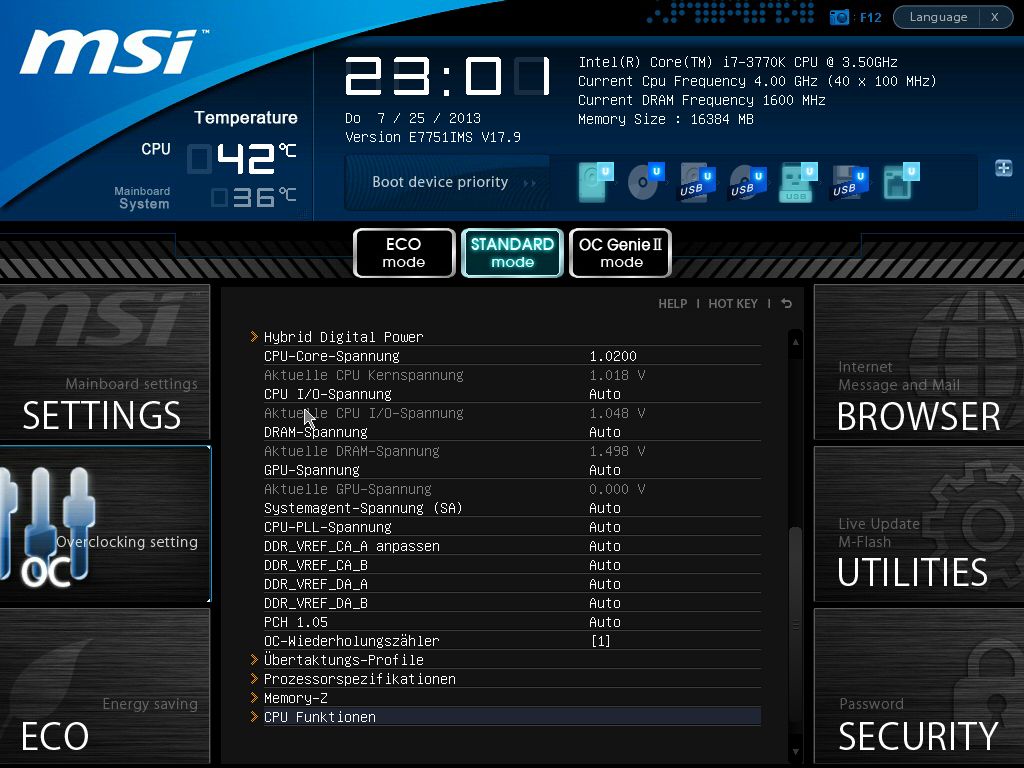
Task: Click the Memory Size 16384 MB text
Action: pyautogui.click(x=665, y=119)
